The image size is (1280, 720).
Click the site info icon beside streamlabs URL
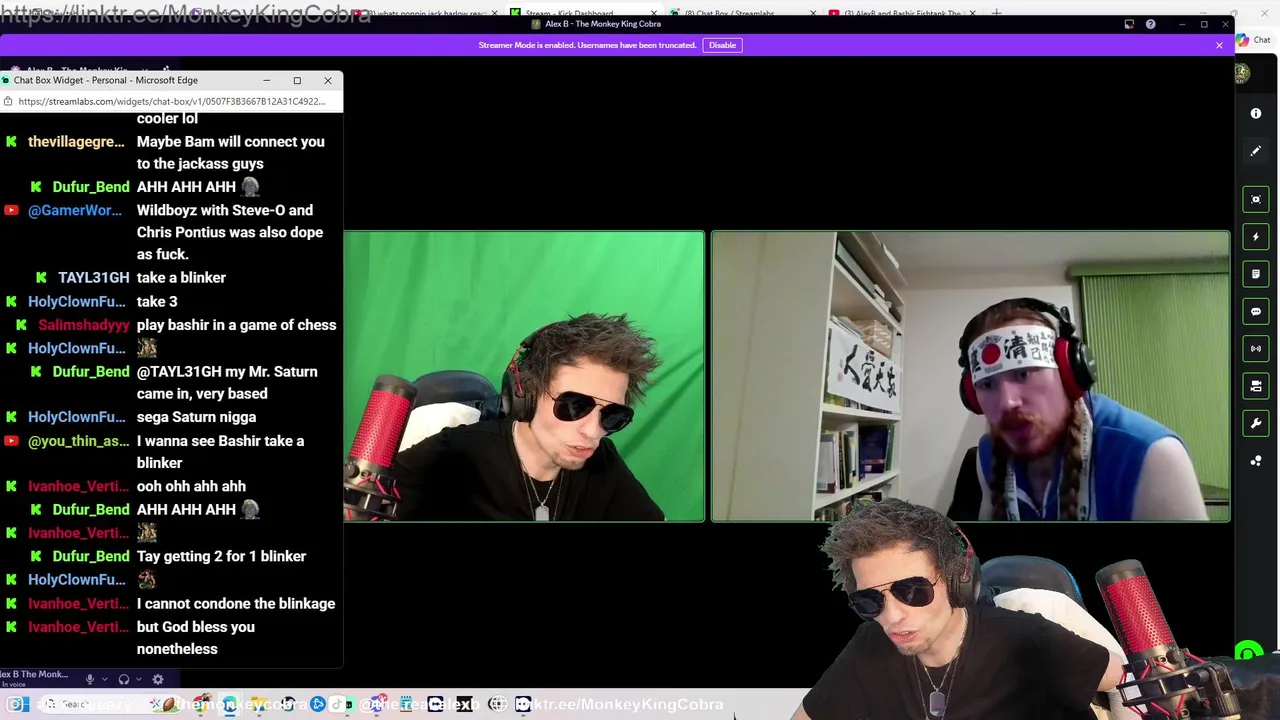pyautogui.click(x=8, y=101)
